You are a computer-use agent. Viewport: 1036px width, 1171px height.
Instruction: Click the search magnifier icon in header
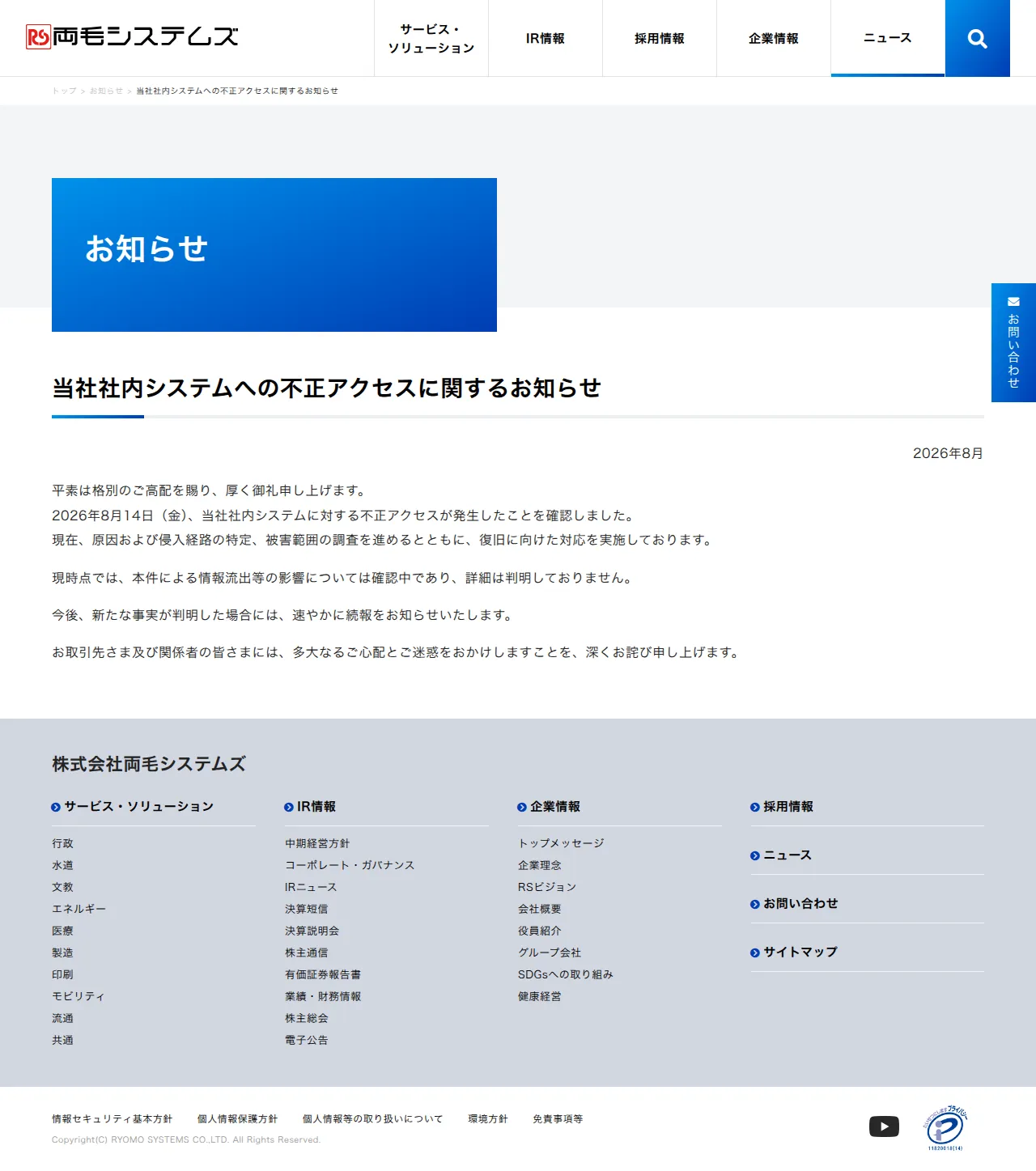click(x=977, y=38)
